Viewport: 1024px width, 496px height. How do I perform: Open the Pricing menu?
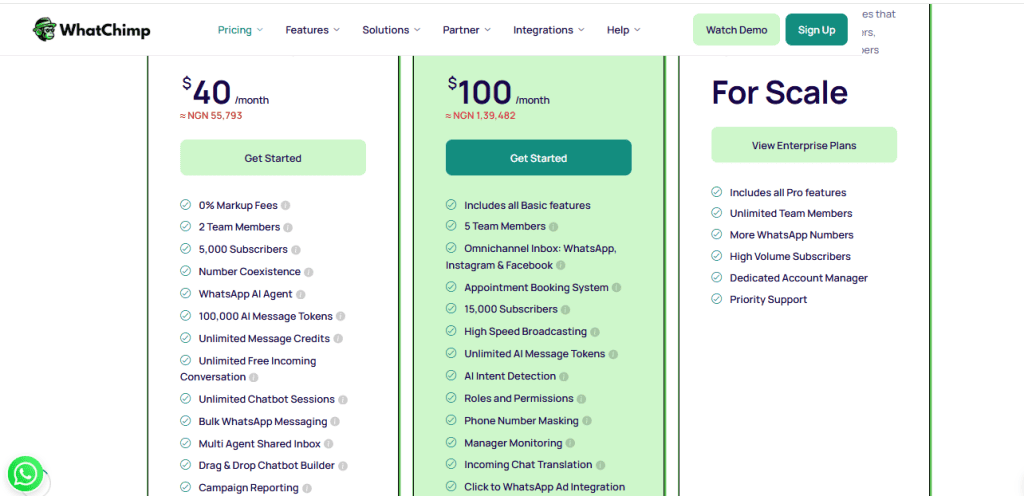click(240, 30)
